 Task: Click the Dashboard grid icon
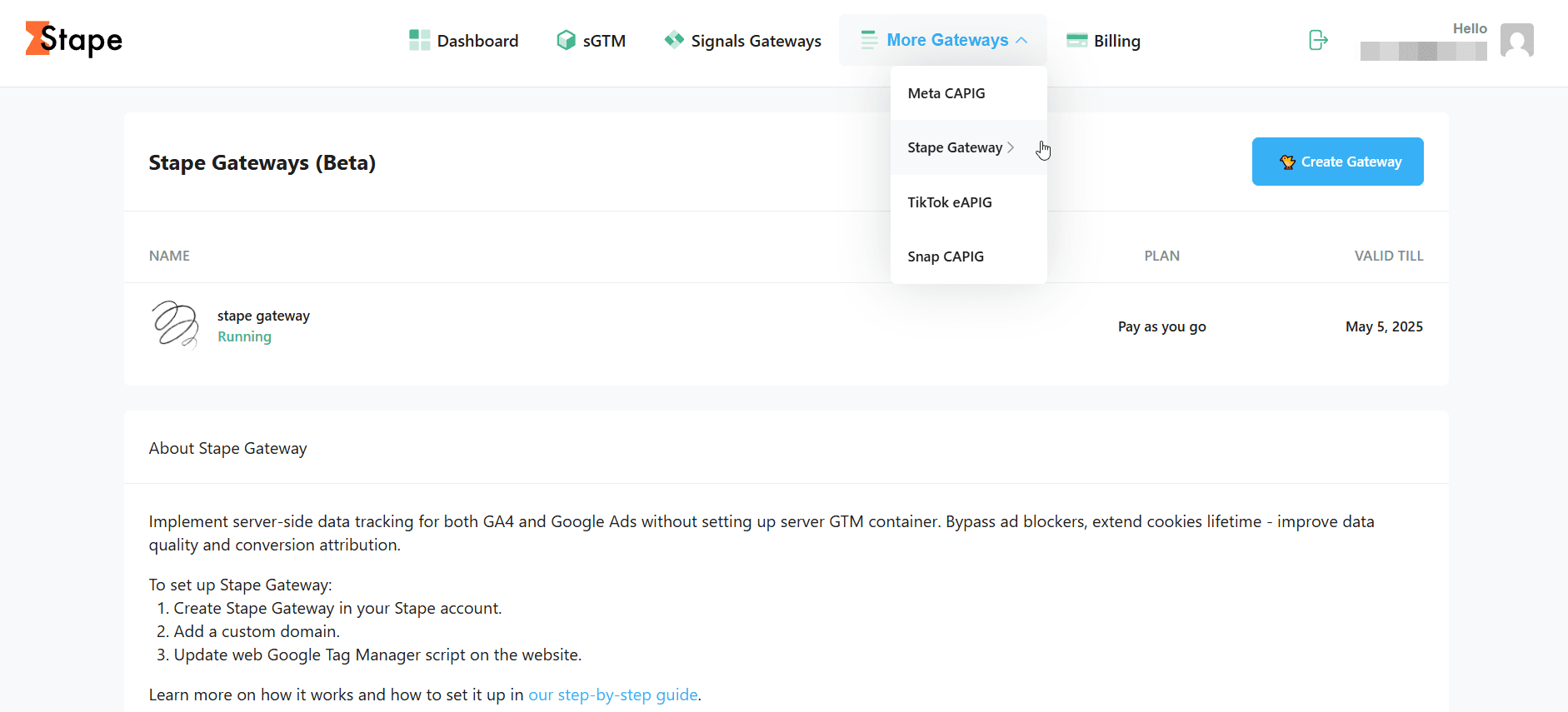(419, 40)
